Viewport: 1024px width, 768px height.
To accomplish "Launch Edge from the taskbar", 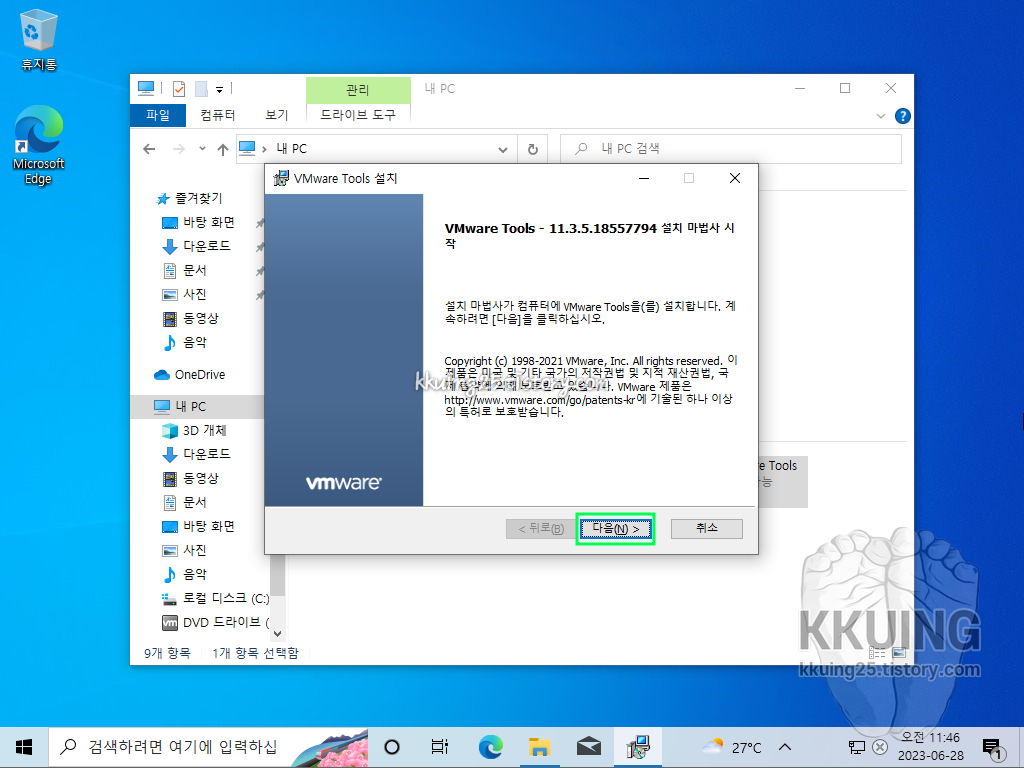I will tap(490, 747).
